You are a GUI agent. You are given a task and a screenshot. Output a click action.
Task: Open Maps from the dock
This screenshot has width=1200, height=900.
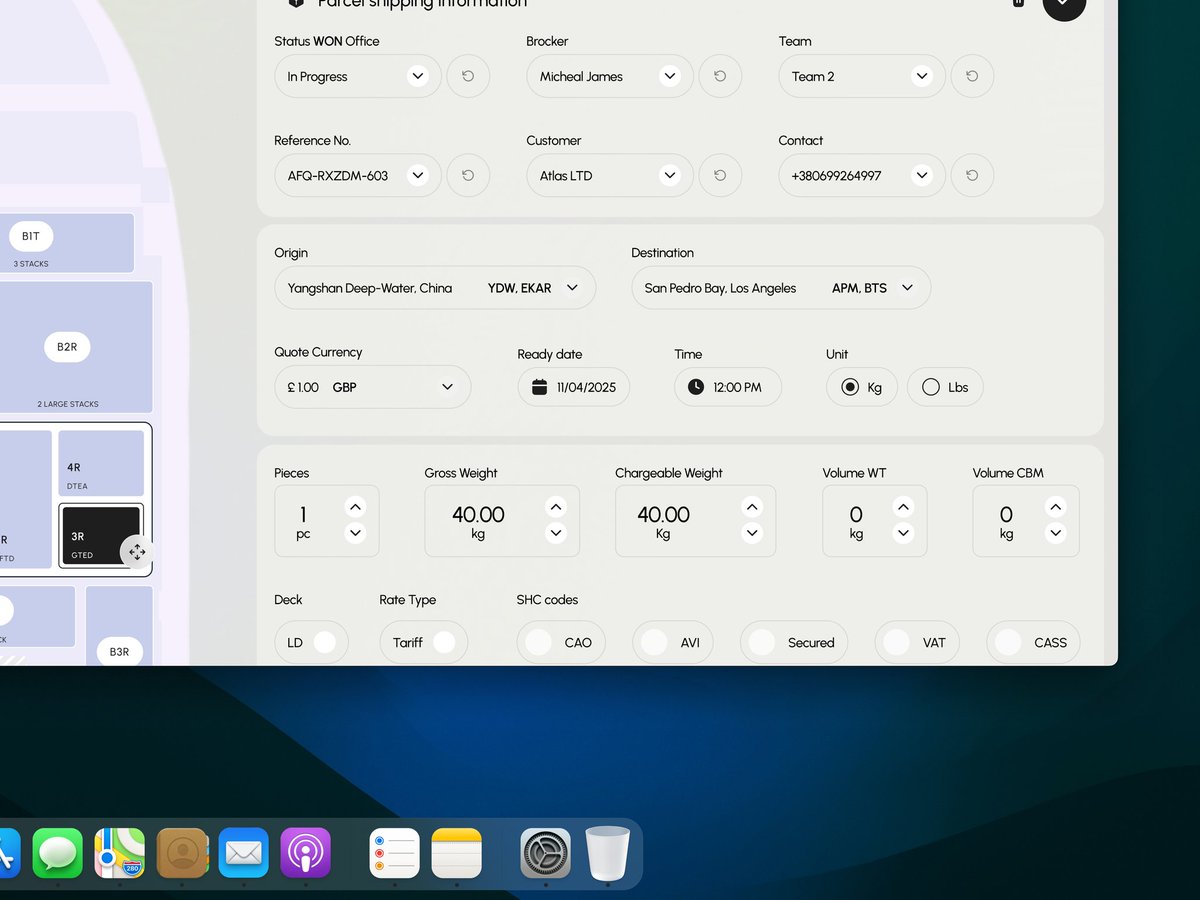pos(119,853)
